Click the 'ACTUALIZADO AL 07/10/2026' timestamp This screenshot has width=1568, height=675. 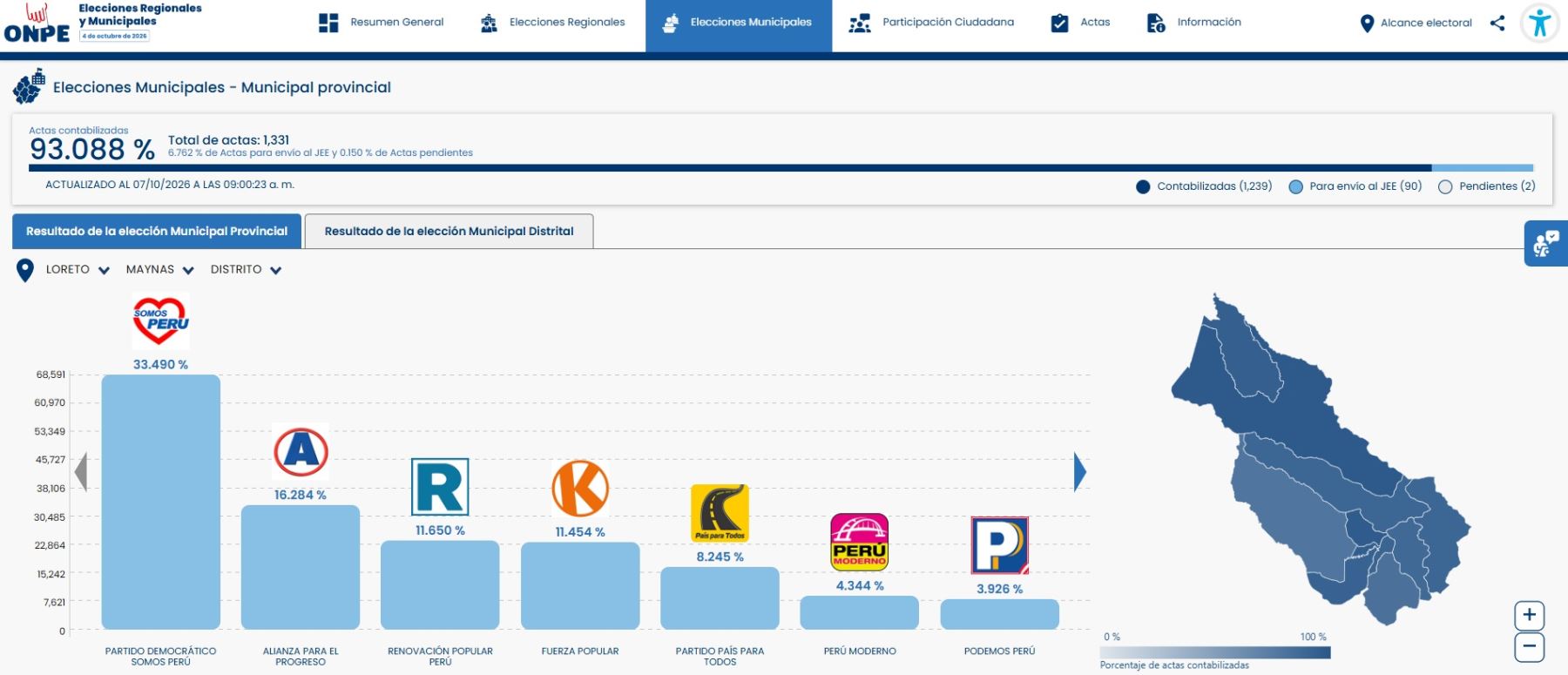pyautogui.click(x=170, y=185)
